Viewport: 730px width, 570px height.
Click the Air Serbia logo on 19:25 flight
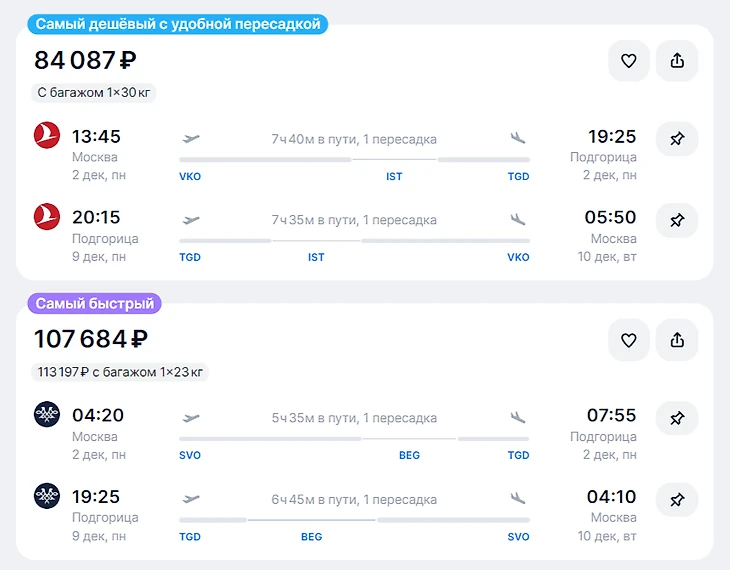click(47, 496)
